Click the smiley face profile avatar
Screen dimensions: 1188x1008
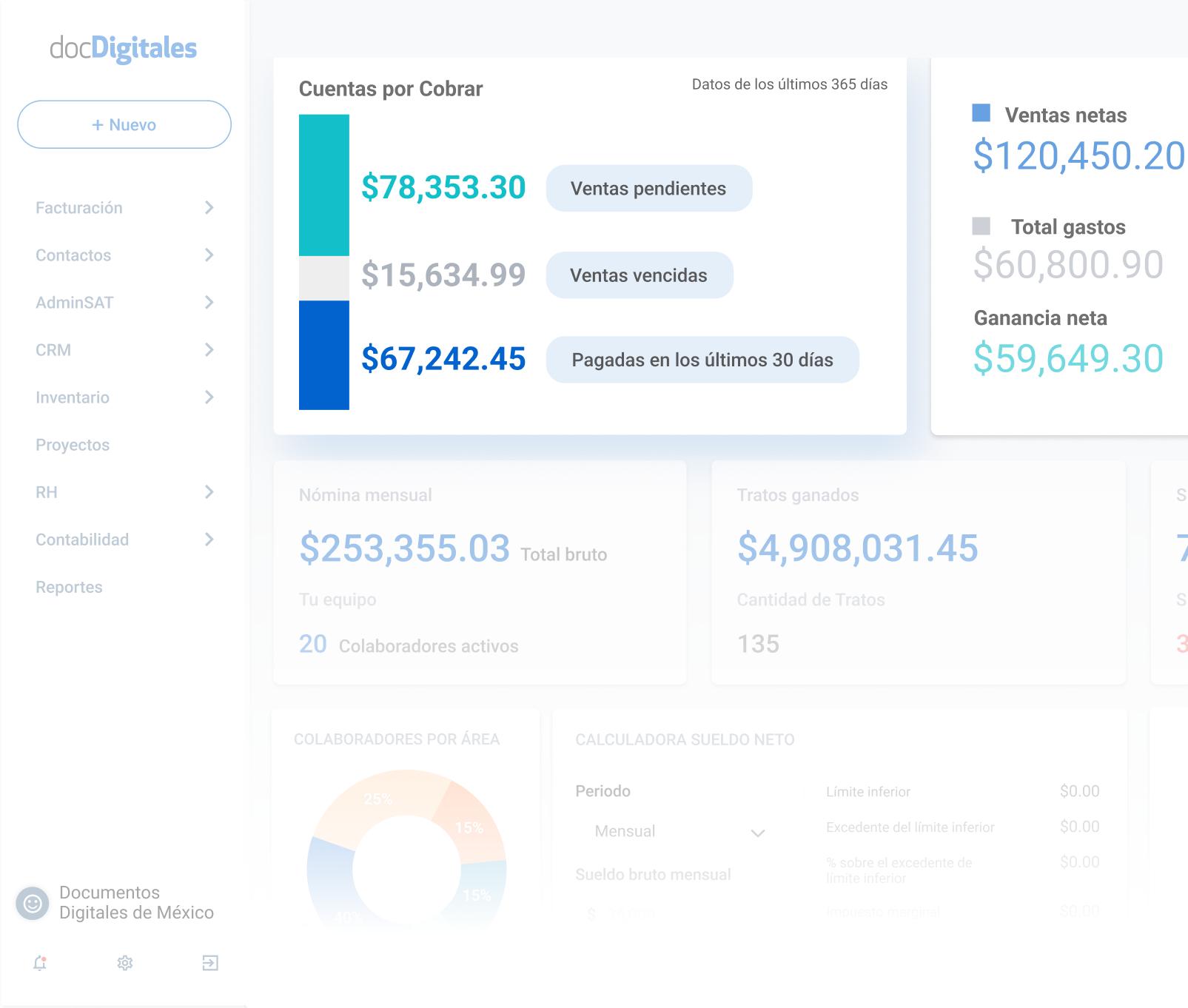click(x=33, y=903)
